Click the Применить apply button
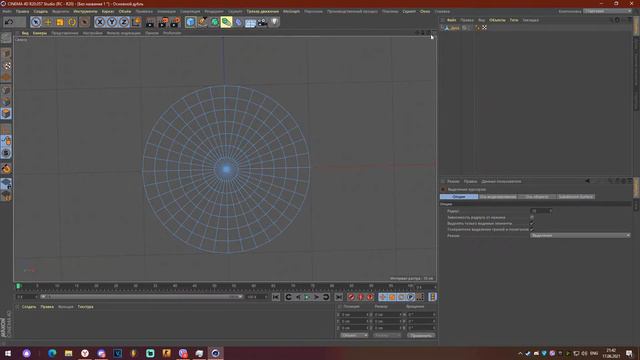640x360 pixels. 421,336
